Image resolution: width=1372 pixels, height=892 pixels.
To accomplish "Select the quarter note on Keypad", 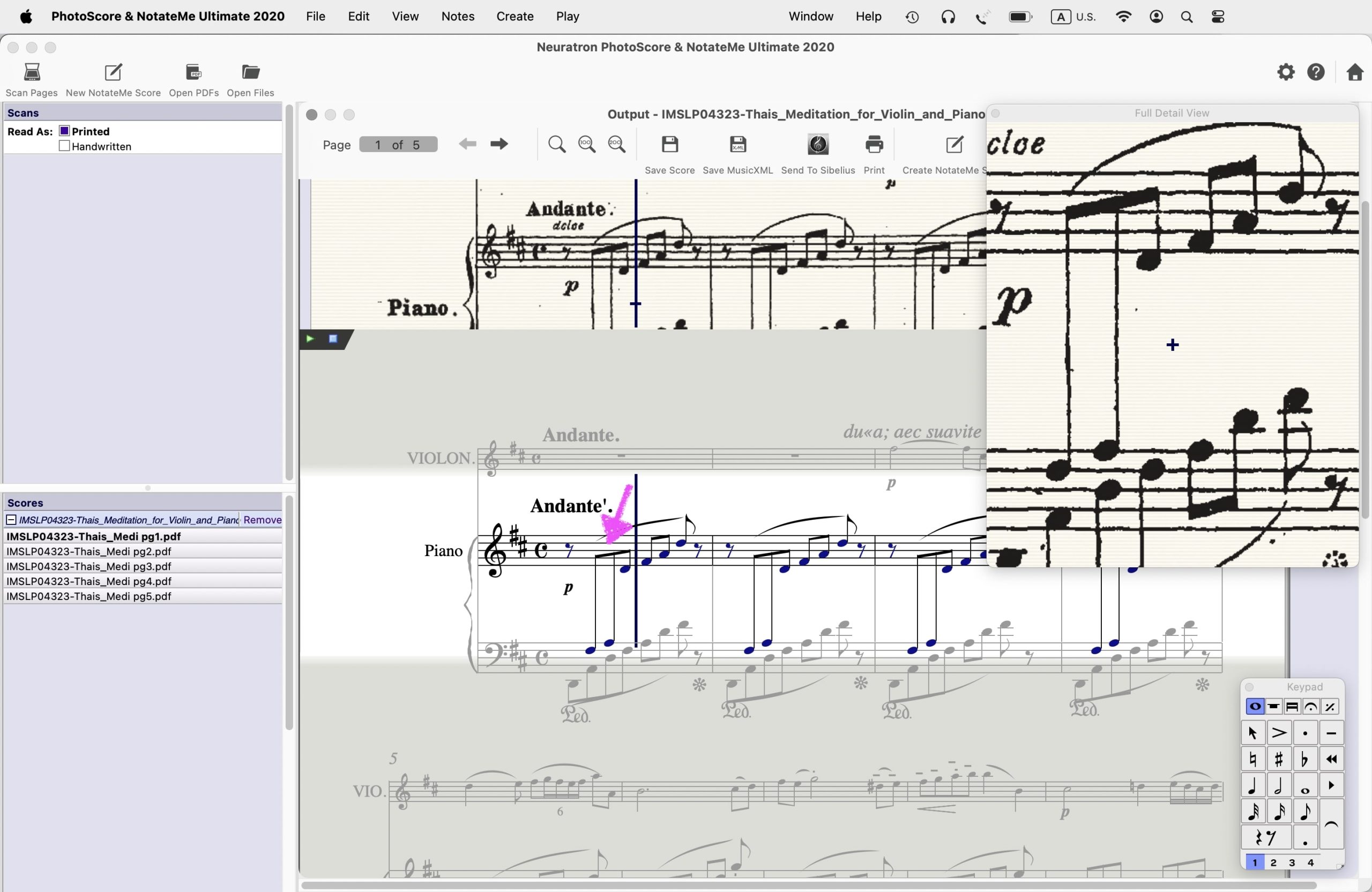I will click(1252, 786).
